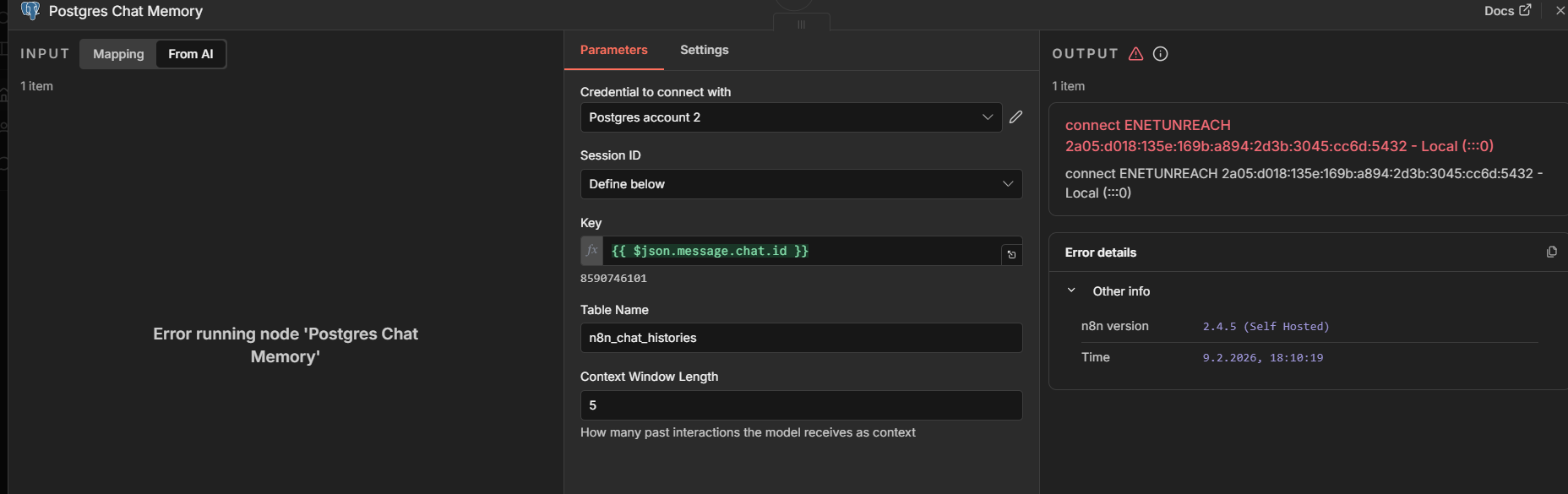Click the pencil icon to edit credential
Image resolution: width=1568 pixels, height=494 pixels.
[x=1015, y=117]
